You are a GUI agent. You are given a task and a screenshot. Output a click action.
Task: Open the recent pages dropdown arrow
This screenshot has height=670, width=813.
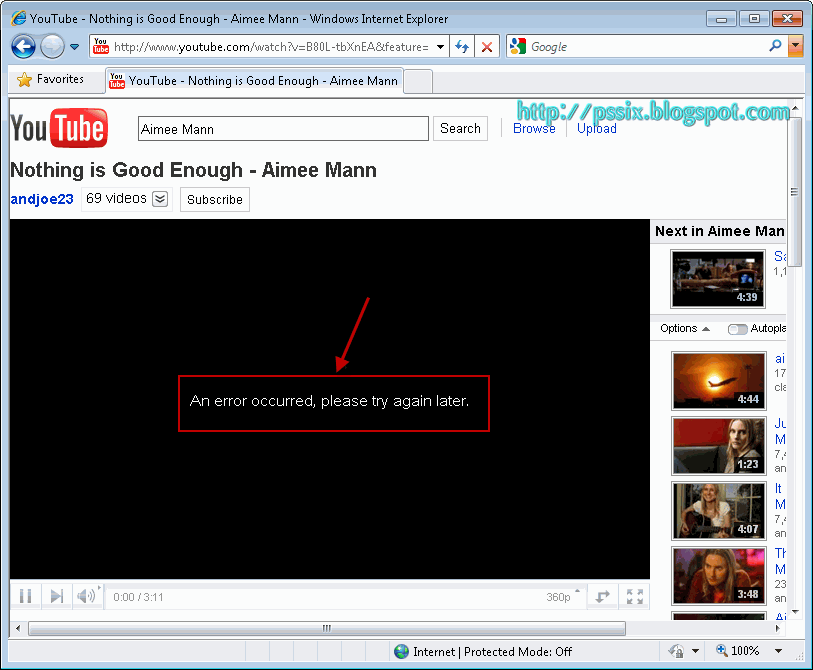(x=75, y=47)
